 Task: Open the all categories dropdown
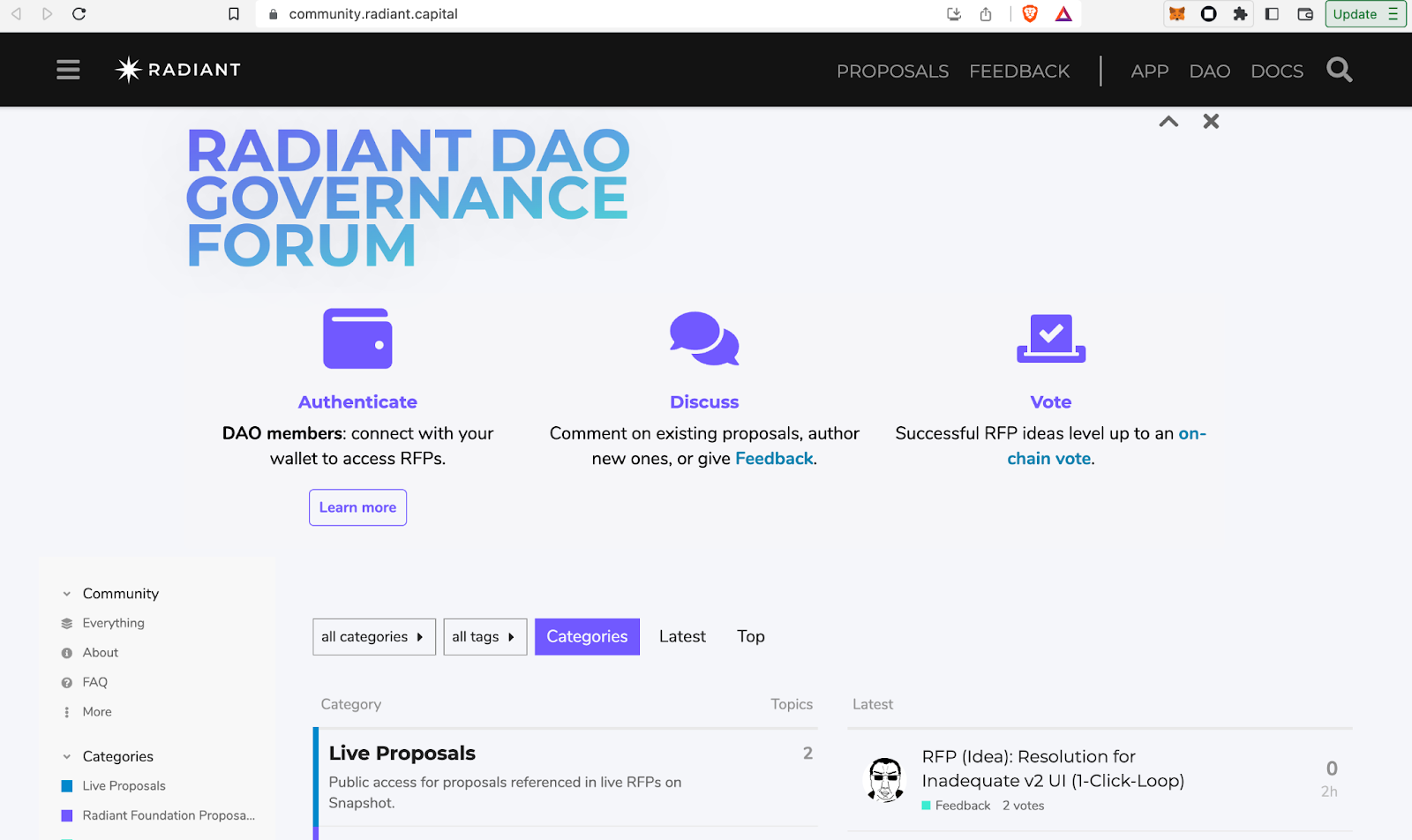[x=374, y=637]
